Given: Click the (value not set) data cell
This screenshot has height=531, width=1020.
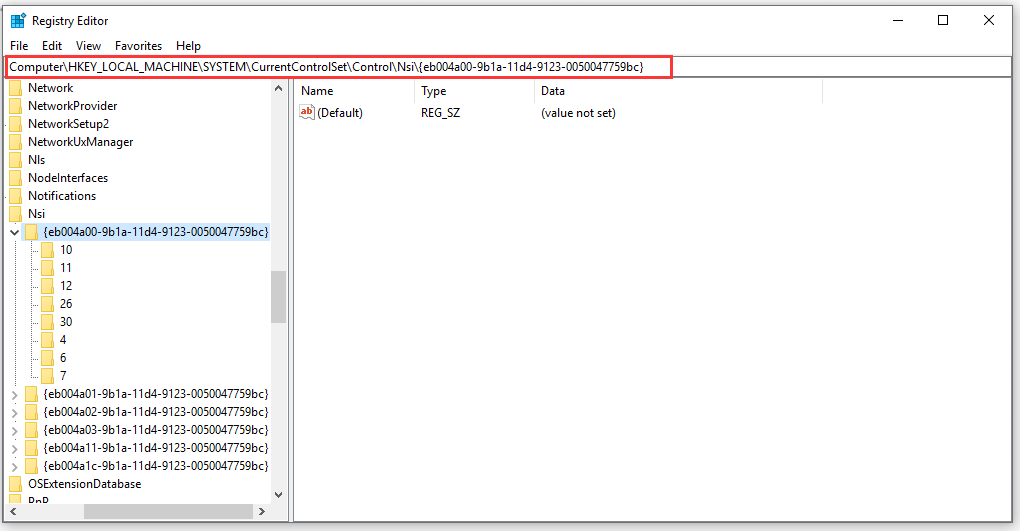Looking at the screenshot, I should [x=578, y=113].
